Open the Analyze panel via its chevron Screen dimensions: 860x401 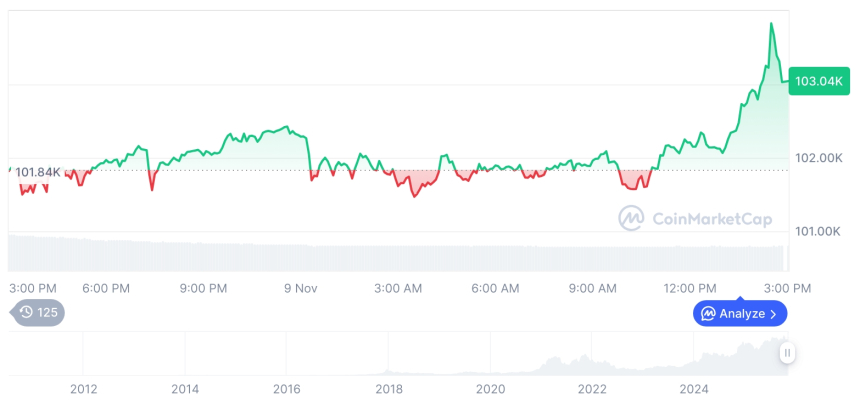774,314
